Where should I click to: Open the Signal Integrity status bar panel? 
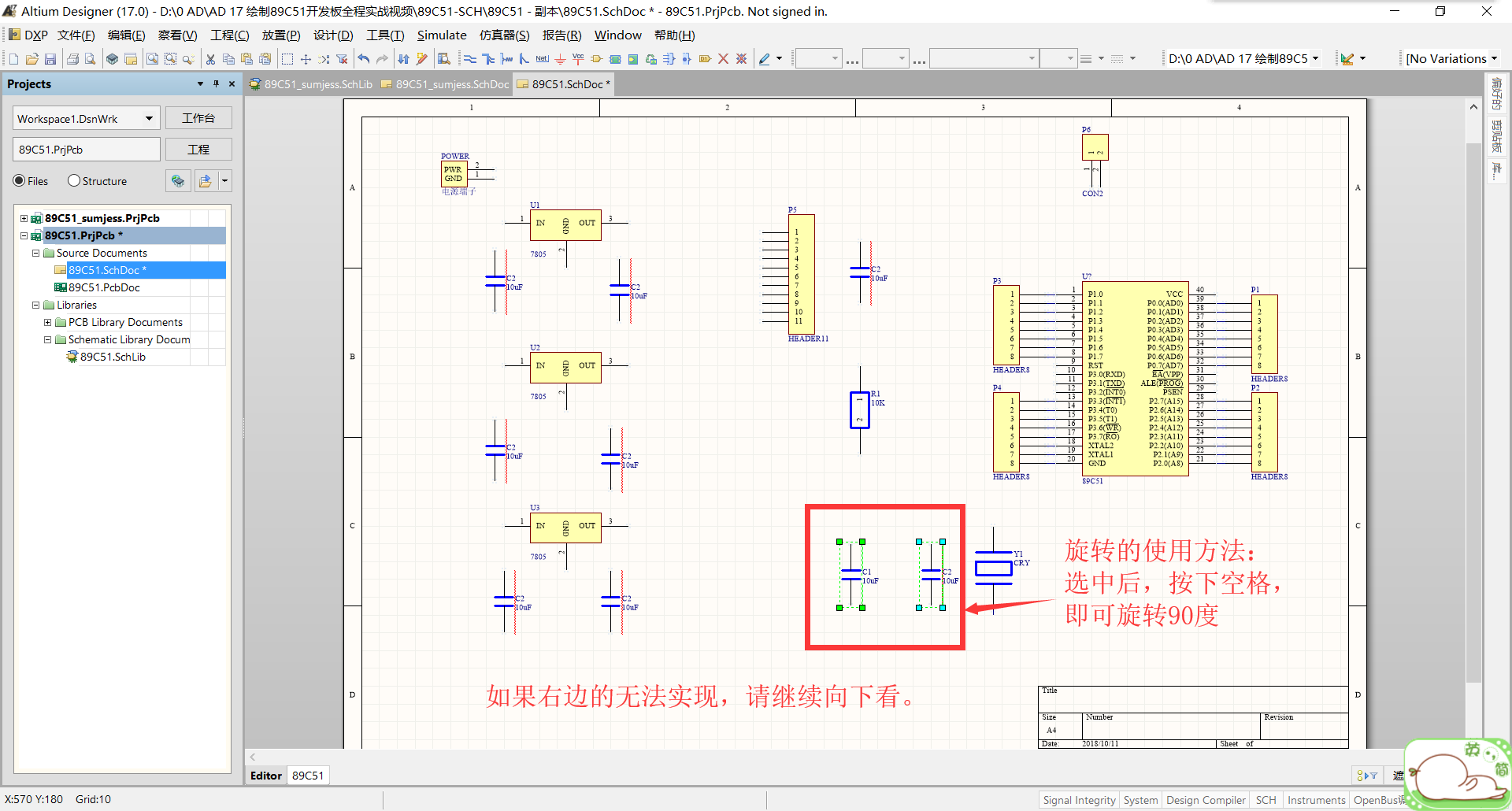click(x=1079, y=800)
